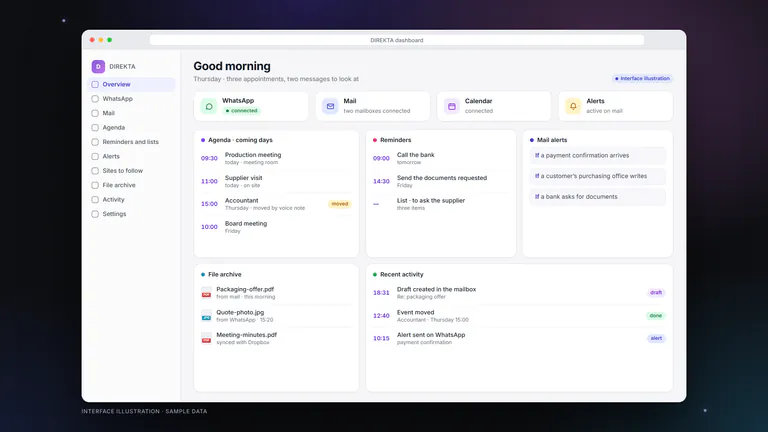Open Meeting-minutes.pdf file name

[246, 335]
